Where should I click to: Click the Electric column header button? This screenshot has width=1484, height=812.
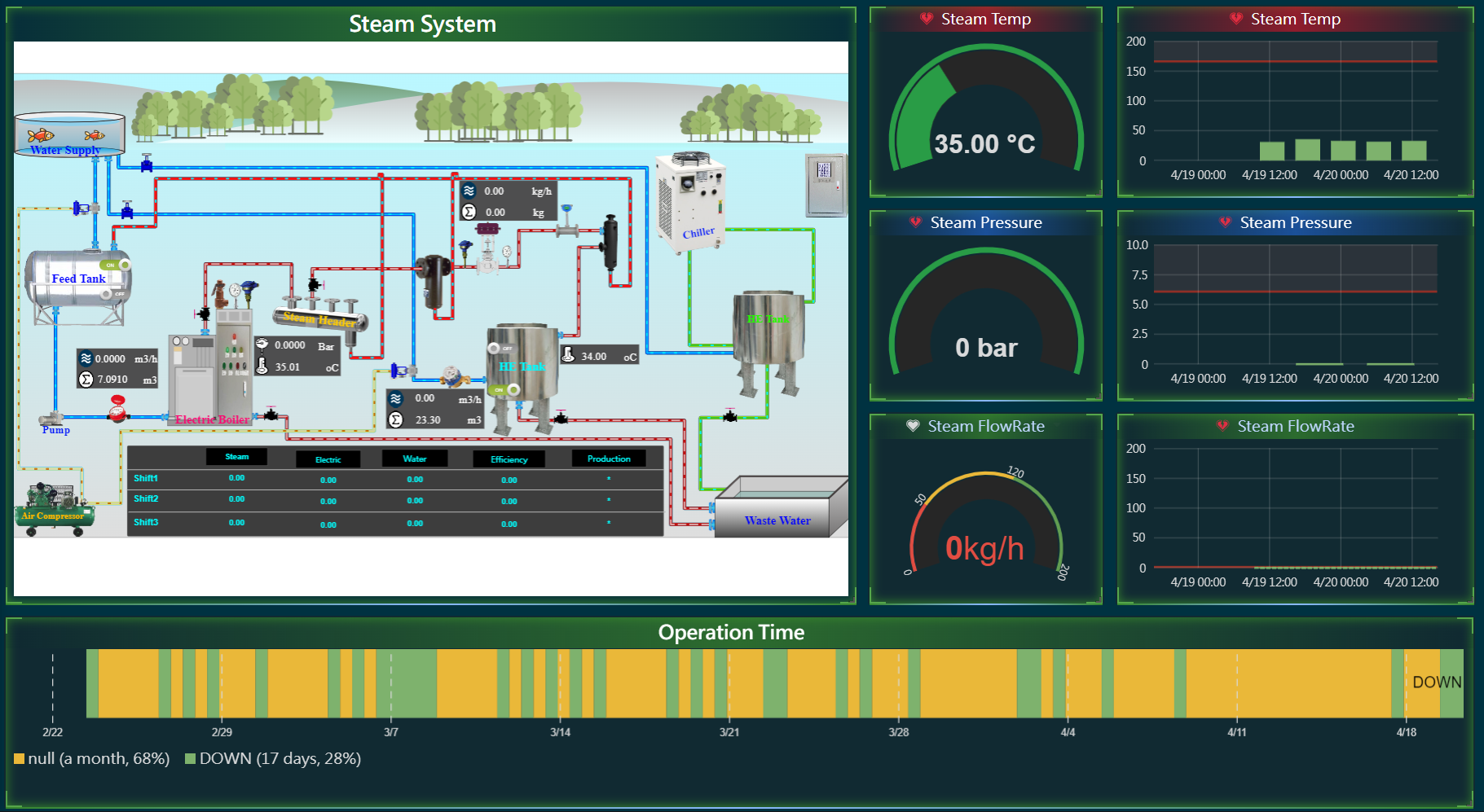click(x=328, y=460)
